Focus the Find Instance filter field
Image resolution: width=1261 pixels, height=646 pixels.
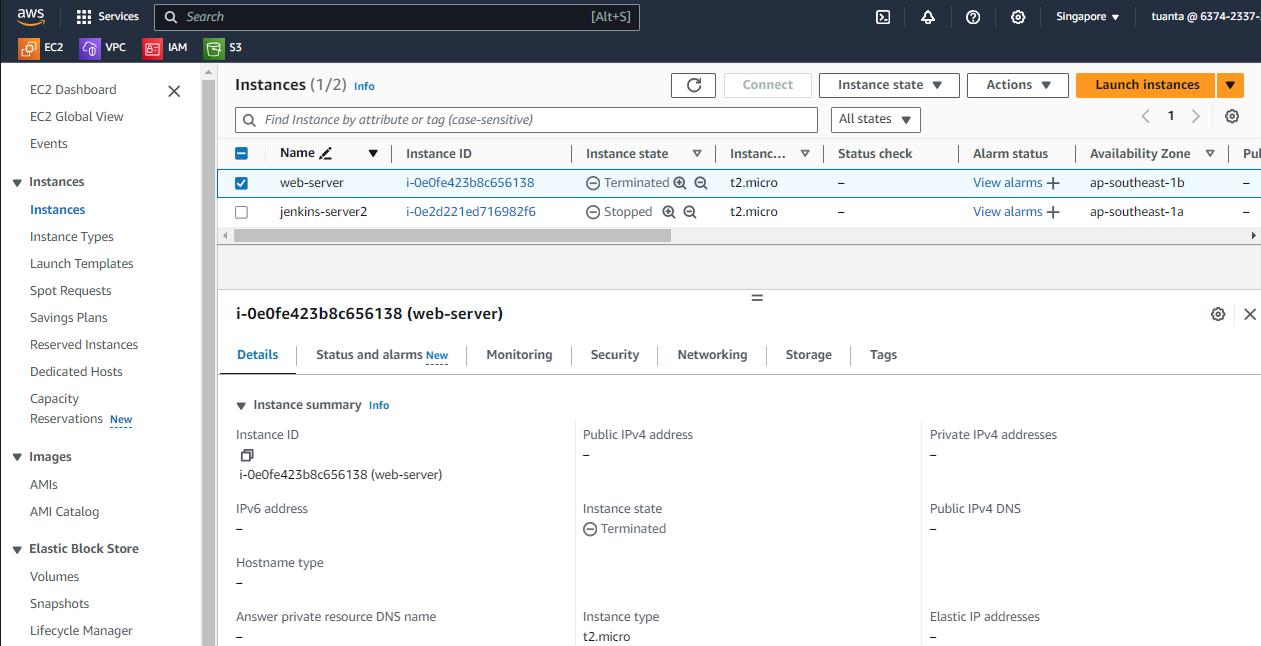tap(526, 120)
